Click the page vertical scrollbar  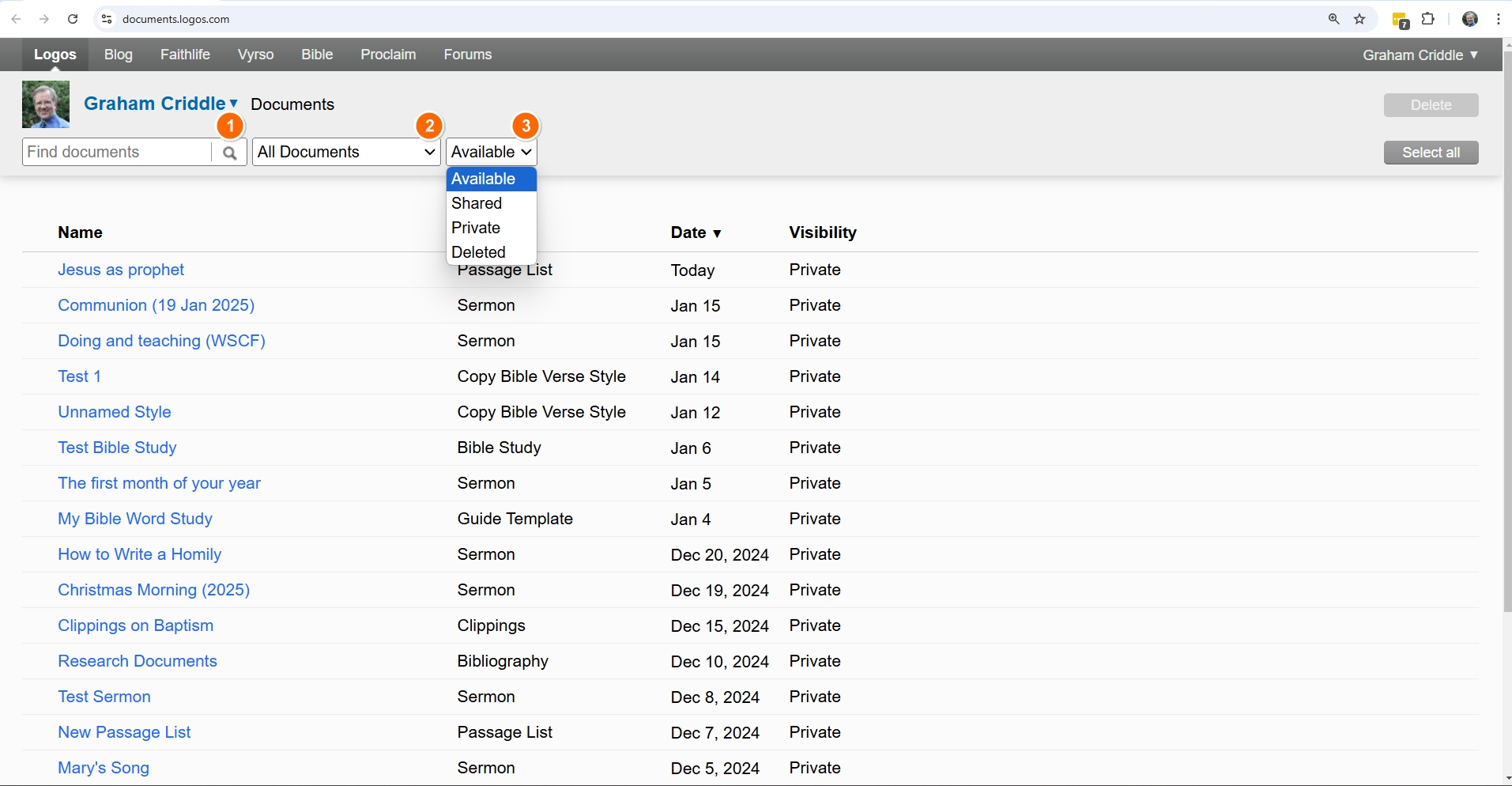(x=1507, y=332)
